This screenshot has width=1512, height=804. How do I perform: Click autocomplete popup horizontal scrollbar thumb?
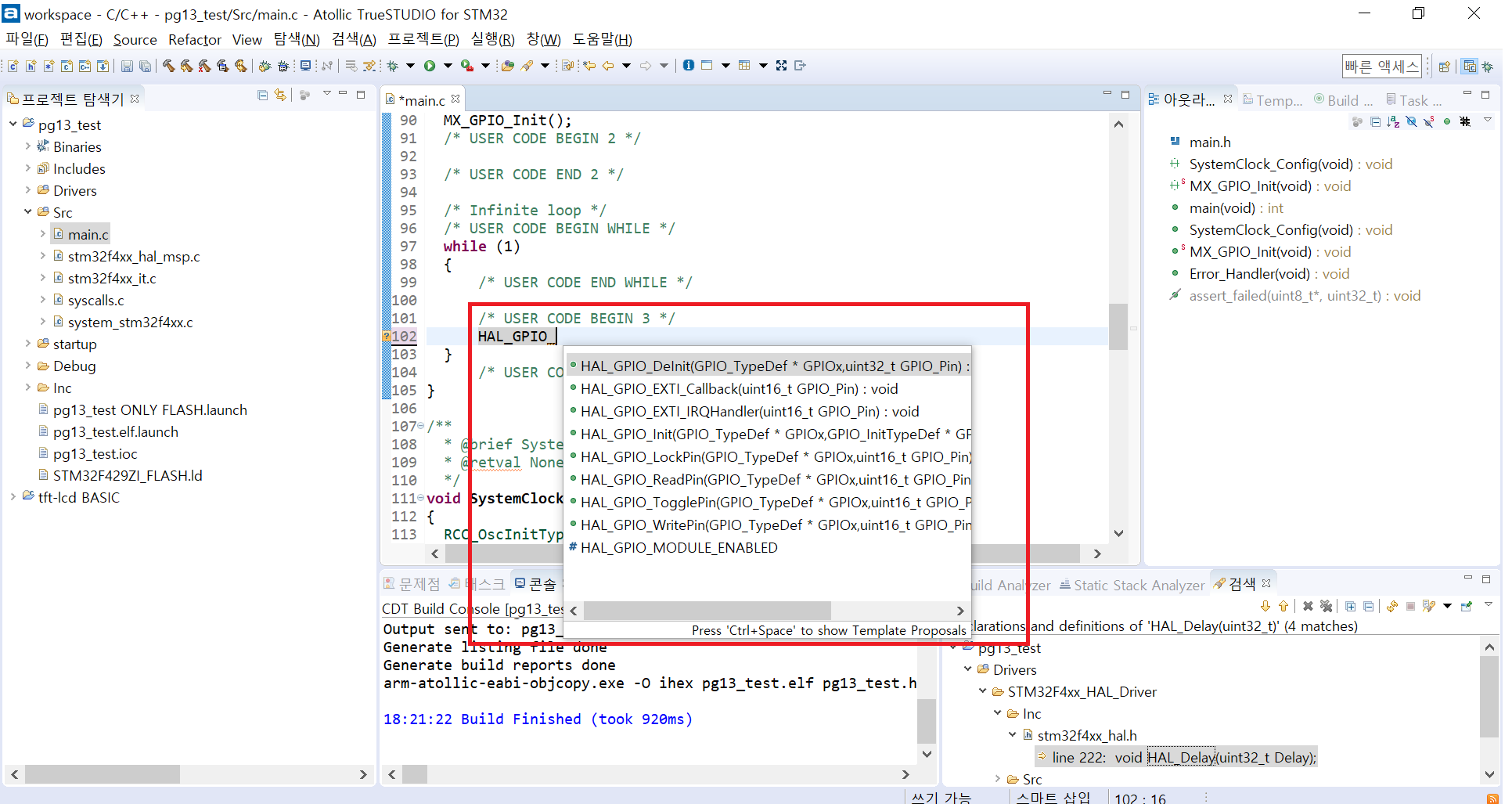click(707, 611)
